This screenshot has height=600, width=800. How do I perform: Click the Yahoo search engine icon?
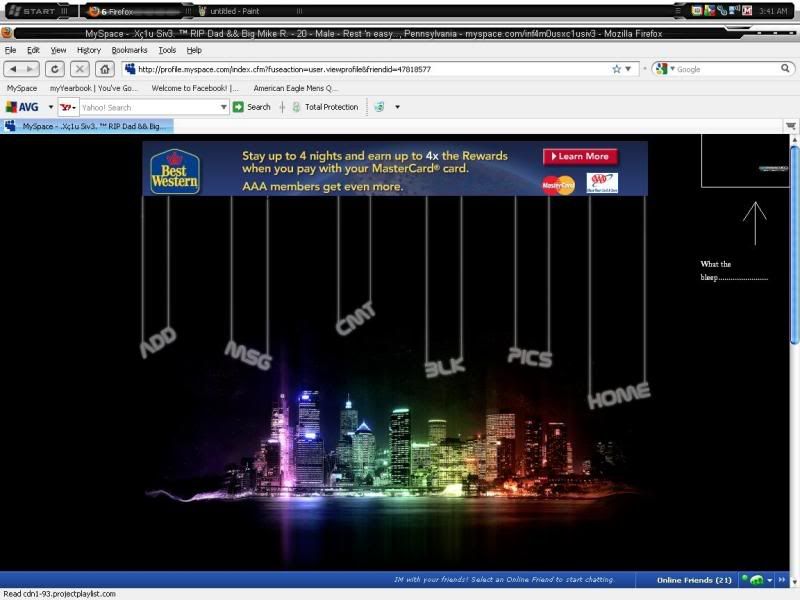point(68,107)
